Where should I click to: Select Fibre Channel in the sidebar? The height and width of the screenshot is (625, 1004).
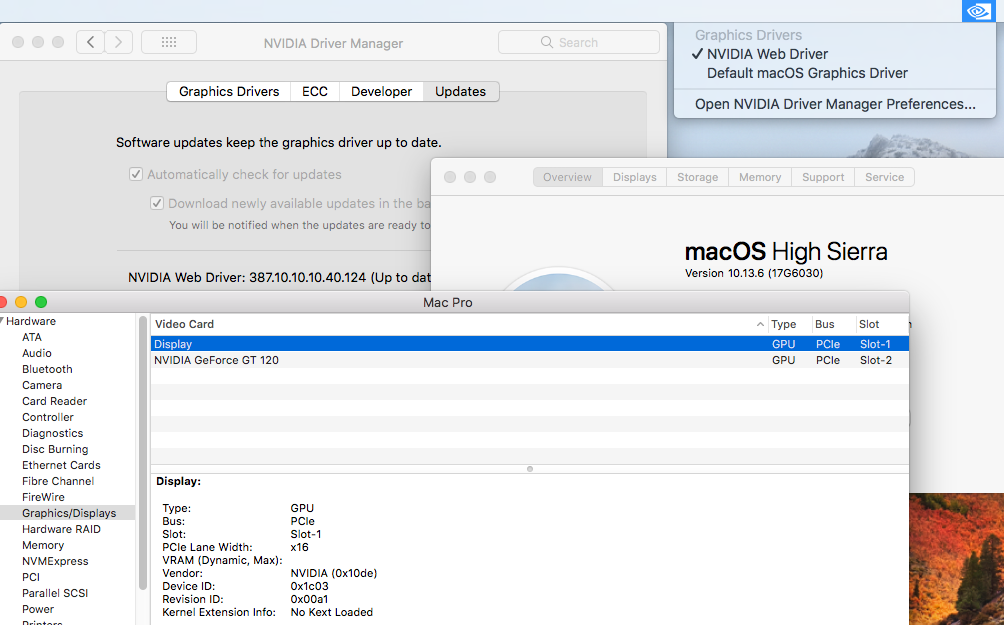[58, 481]
